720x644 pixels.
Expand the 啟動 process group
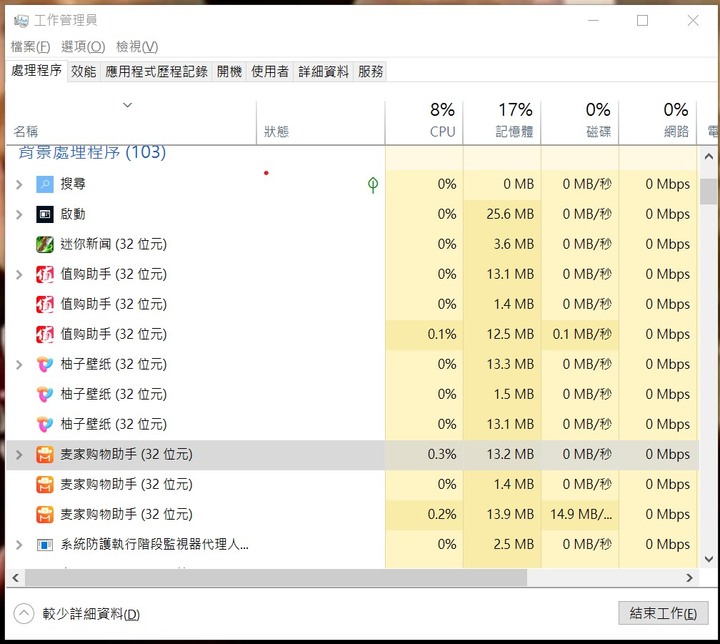coord(19,215)
